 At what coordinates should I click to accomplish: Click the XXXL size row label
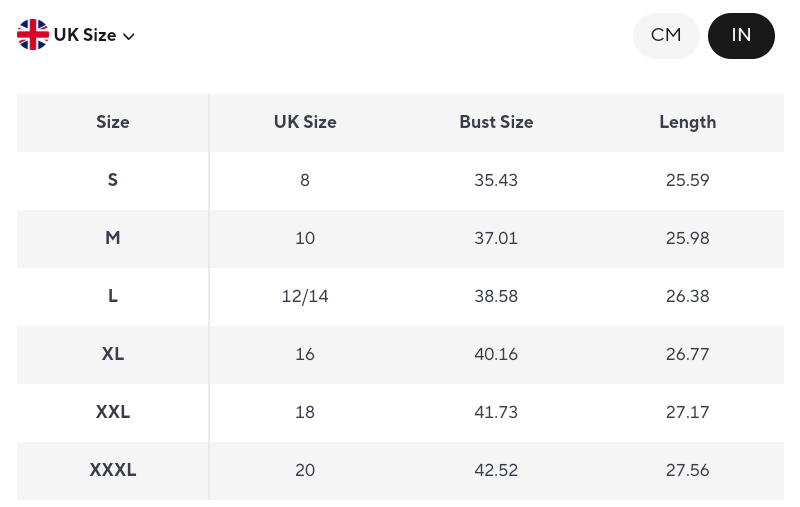(113, 471)
